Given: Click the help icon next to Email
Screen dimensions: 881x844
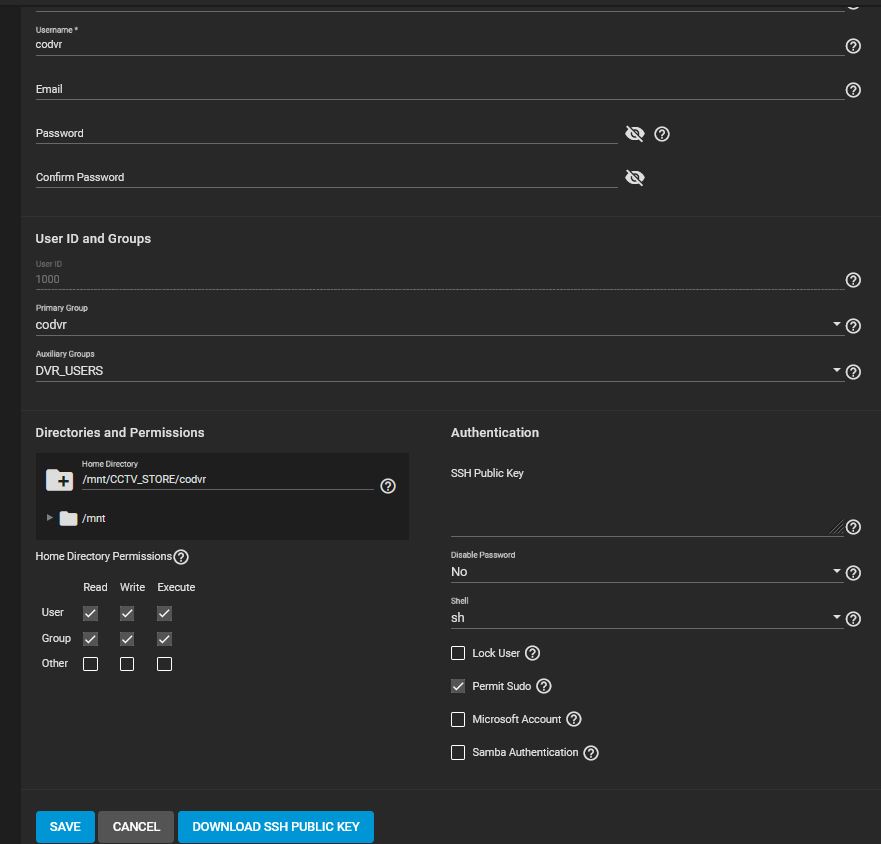Looking at the screenshot, I should point(853,90).
